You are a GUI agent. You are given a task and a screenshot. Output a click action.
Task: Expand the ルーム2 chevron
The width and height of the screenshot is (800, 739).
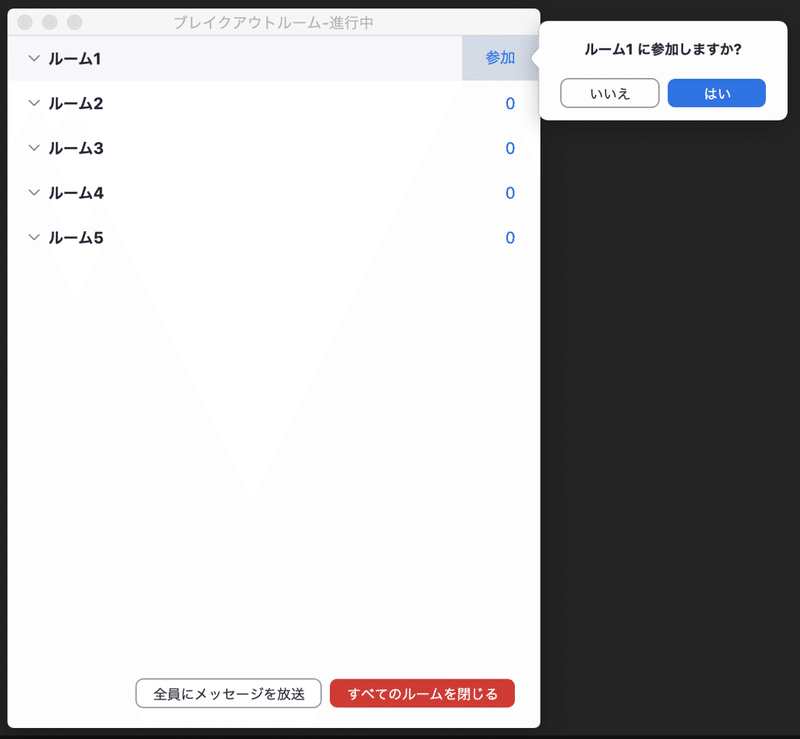point(34,103)
